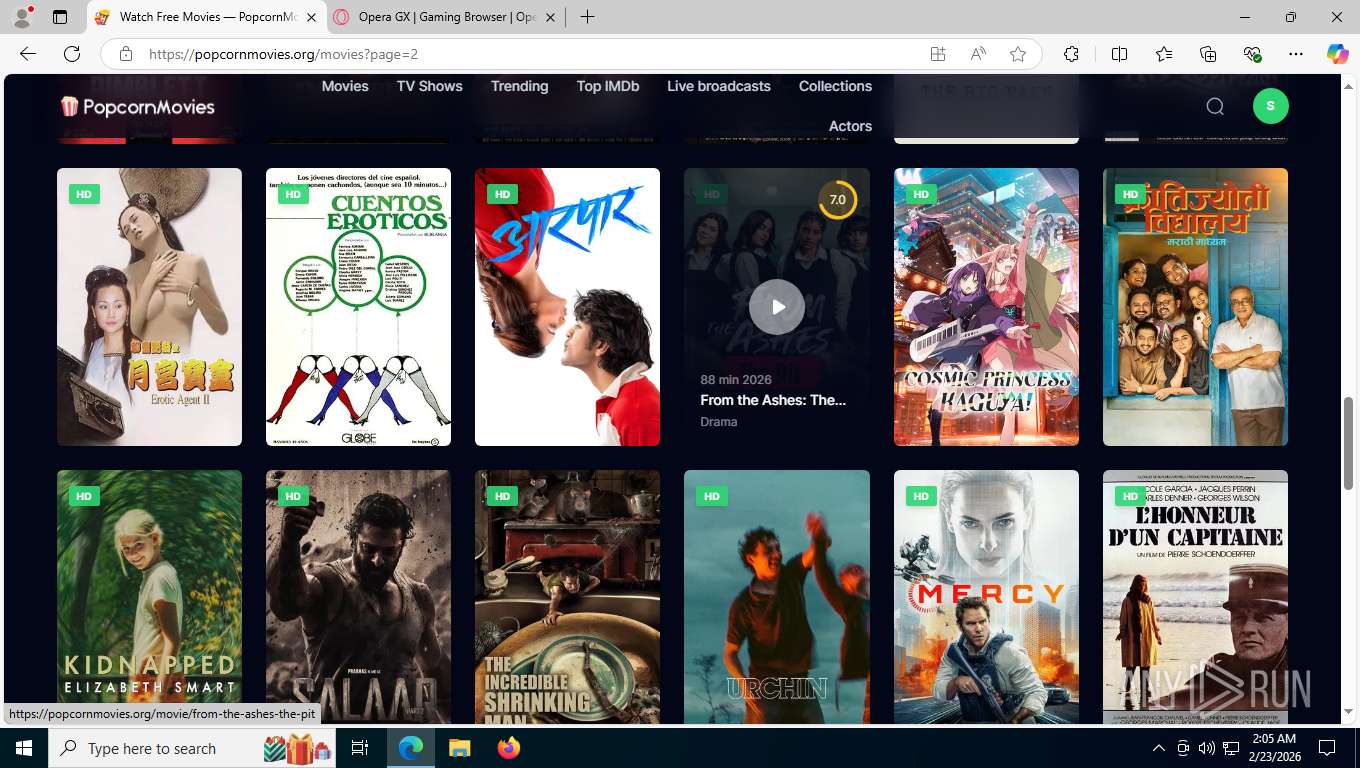Open the Favorites list icon
The image size is (1360, 768).
(1164, 54)
